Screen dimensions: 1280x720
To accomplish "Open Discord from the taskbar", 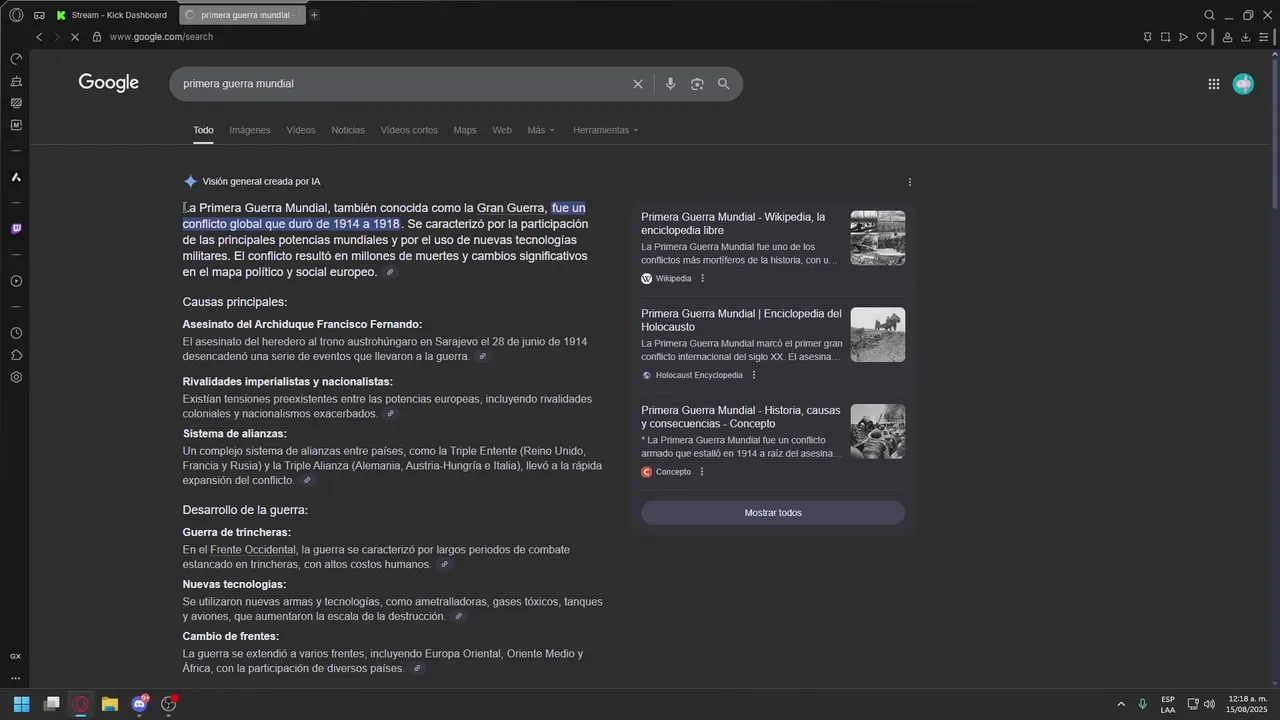I will click(x=139, y=704).
